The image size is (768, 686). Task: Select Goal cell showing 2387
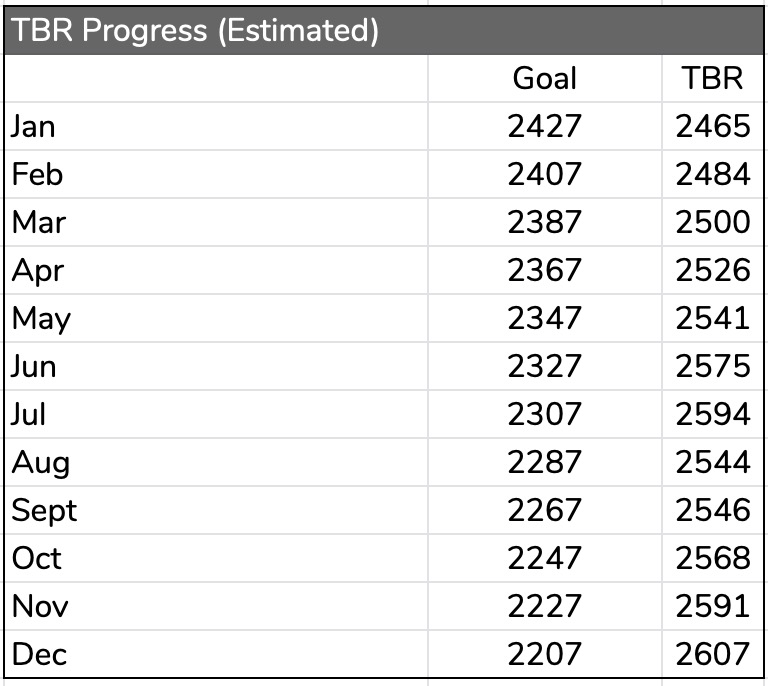tap(544, 222)
